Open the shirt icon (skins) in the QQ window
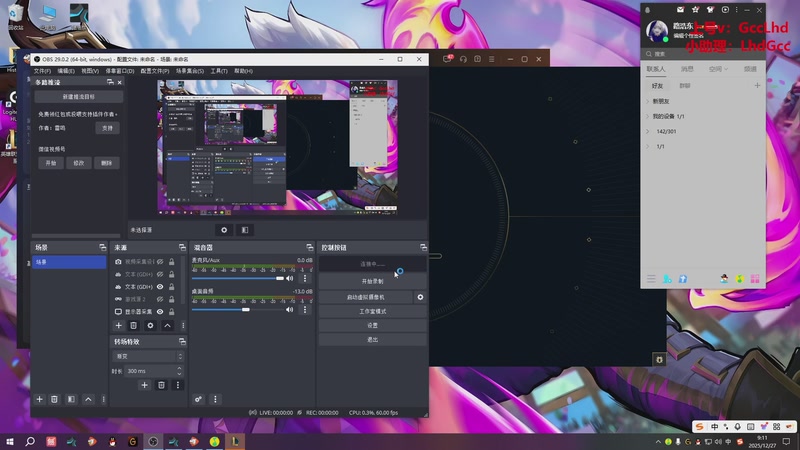This screenshot has height=450, width=800. point(710,10)
